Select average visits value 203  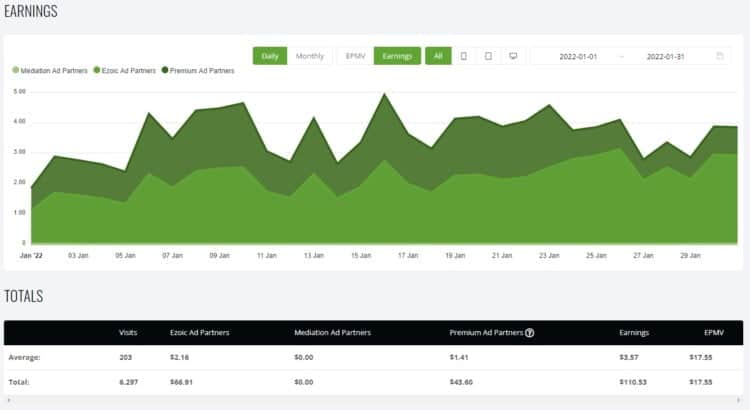(125, 357)
